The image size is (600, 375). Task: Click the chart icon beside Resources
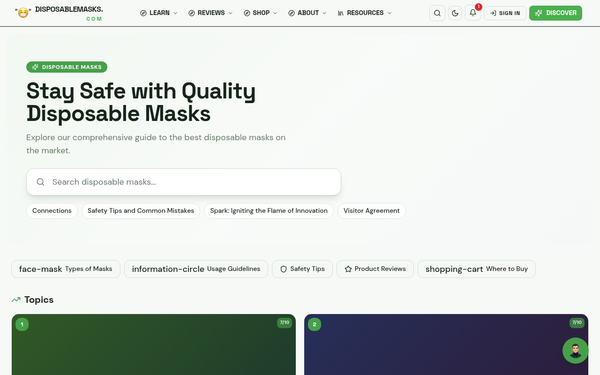click(340, 13)
